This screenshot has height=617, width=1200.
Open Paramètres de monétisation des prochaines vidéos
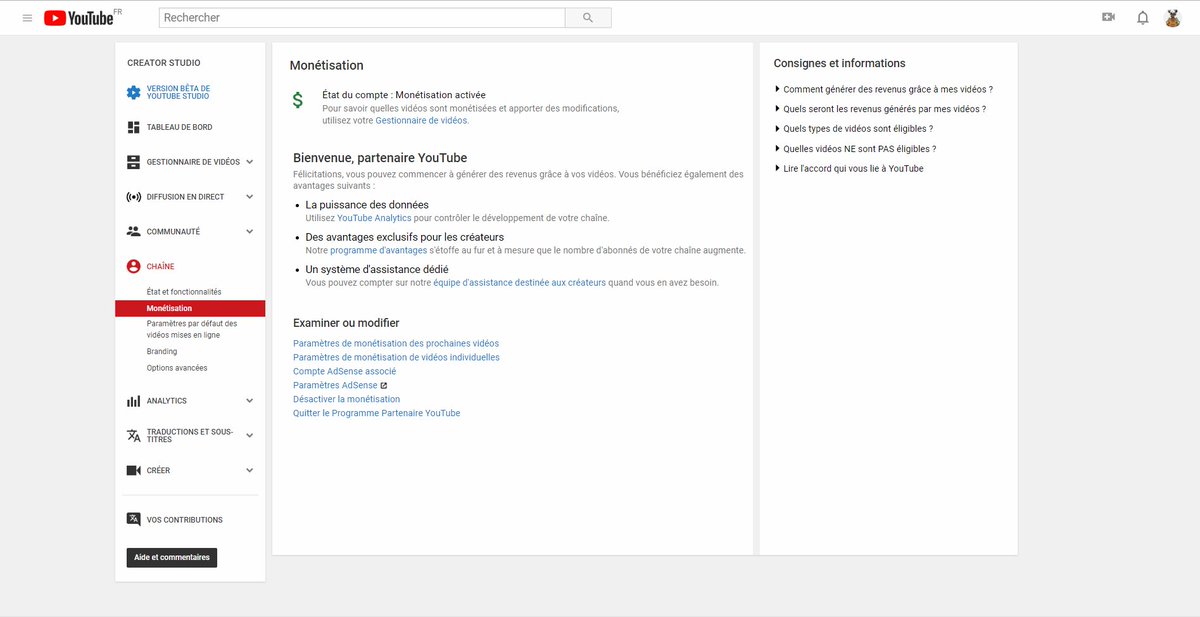[396, 343]
